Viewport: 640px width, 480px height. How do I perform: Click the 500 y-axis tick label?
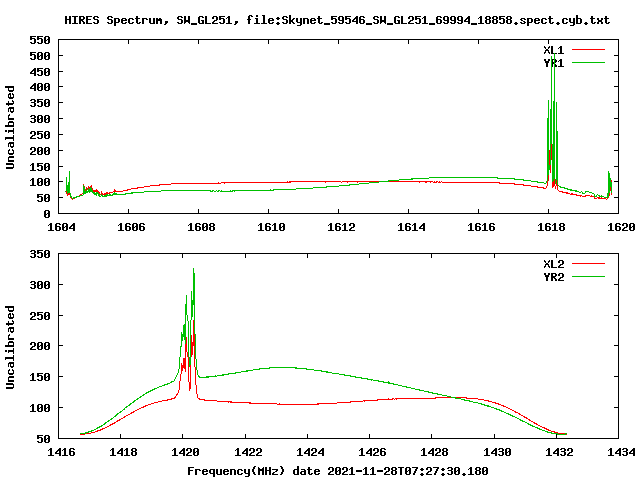tap(40, 56)
